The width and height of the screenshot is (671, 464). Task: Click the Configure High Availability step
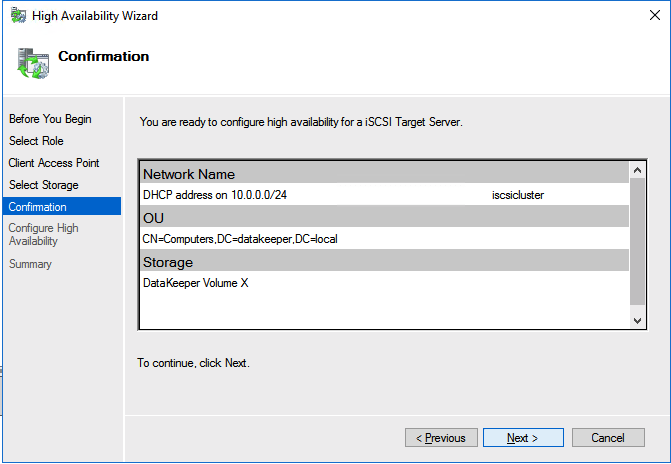pyautogui.click(x=44, y=234)
